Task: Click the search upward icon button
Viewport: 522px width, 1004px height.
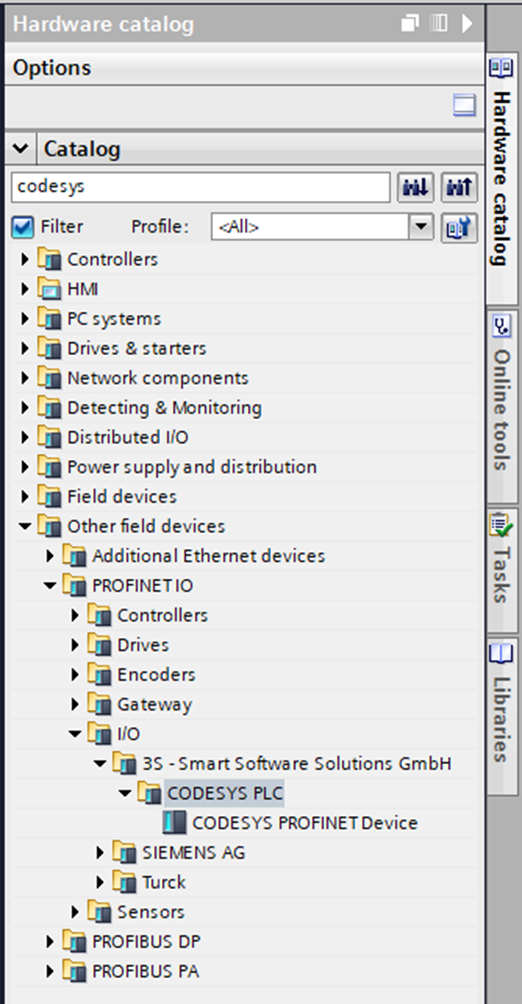Action: (459, 187)
